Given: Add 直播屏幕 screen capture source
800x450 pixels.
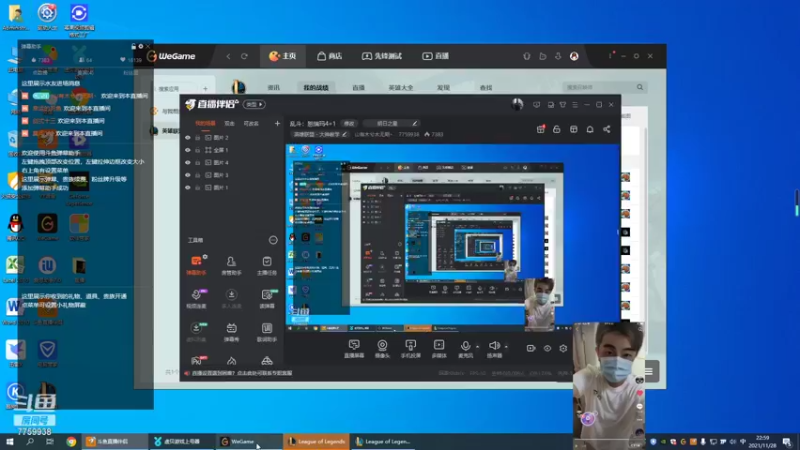Looking at the screenshot, I should (354, 348).
